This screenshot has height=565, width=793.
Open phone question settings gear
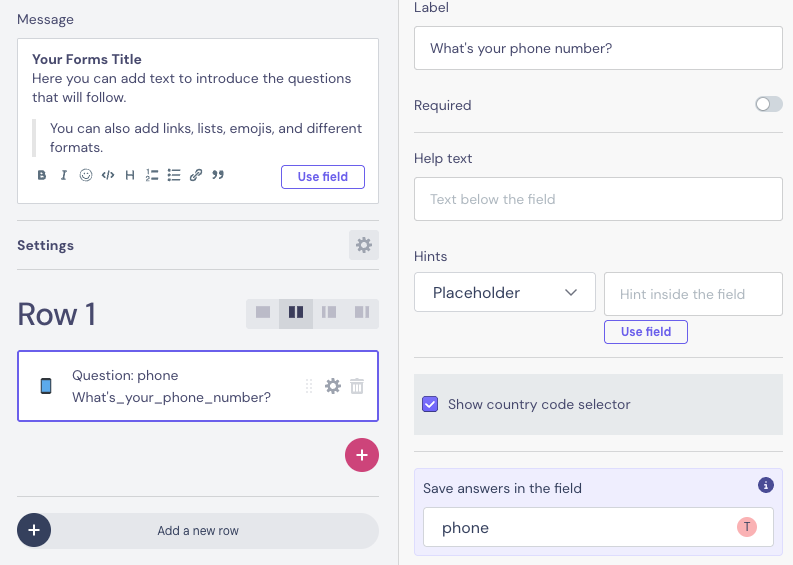[333, 386]
